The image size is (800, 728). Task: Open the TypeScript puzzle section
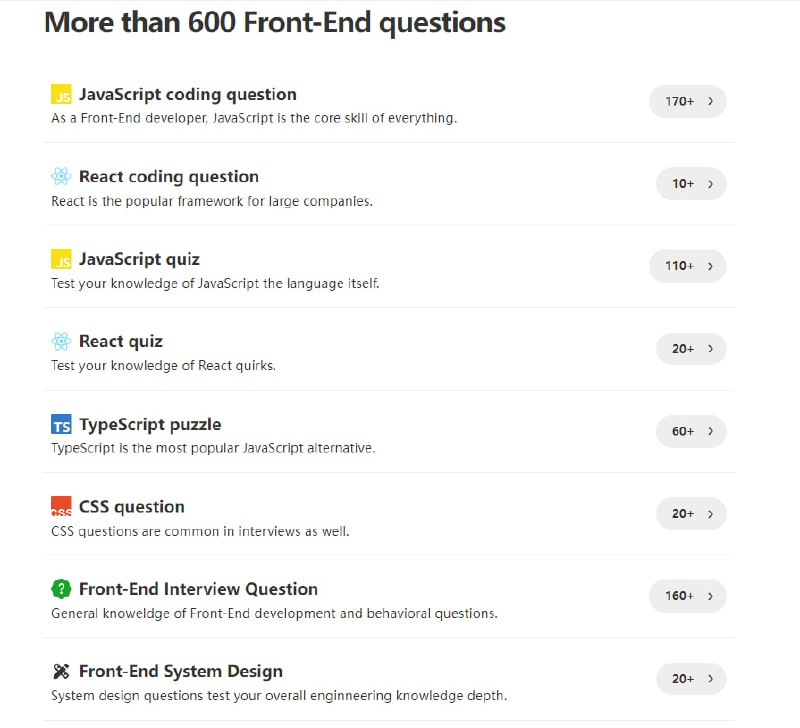(149, 424)
